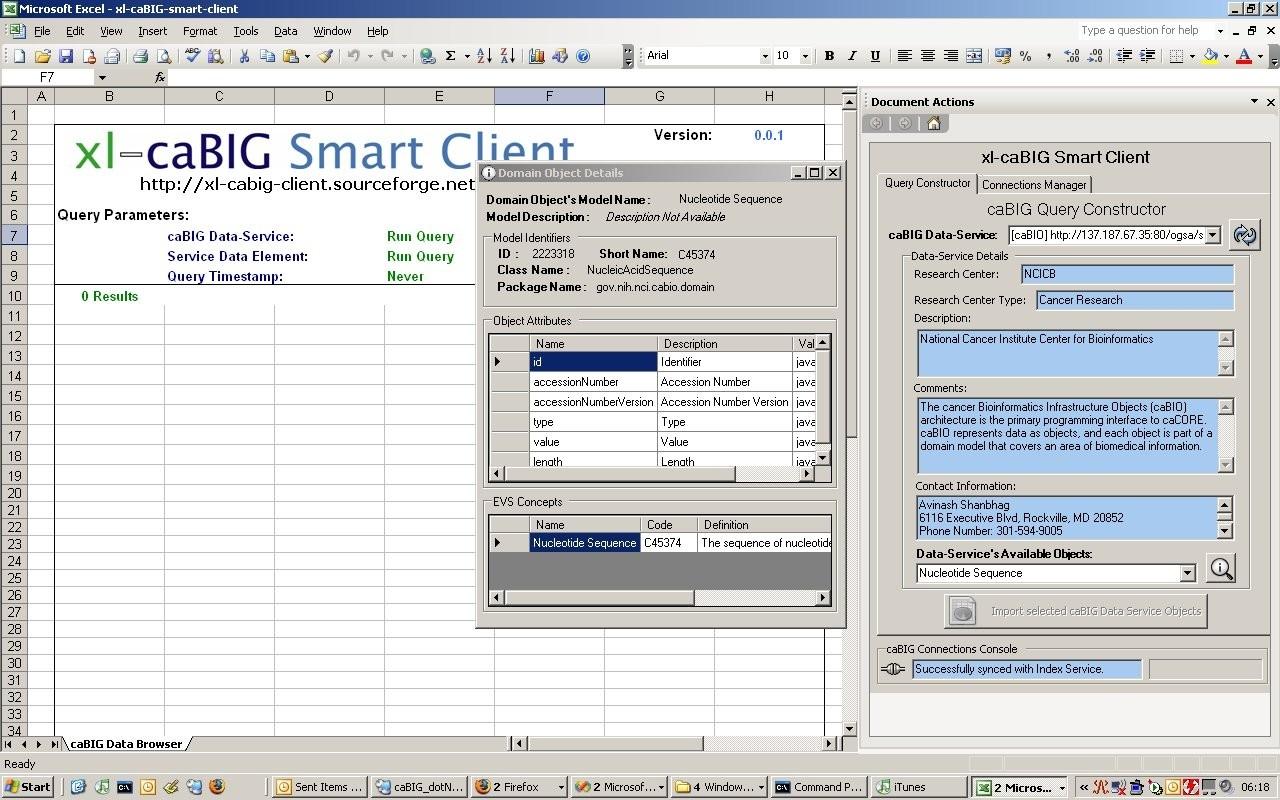Open the caBIG Data-Service dropdown
Image resolution: width=1280 pixels, height=800 pixels.
(x=1212, y=235)
